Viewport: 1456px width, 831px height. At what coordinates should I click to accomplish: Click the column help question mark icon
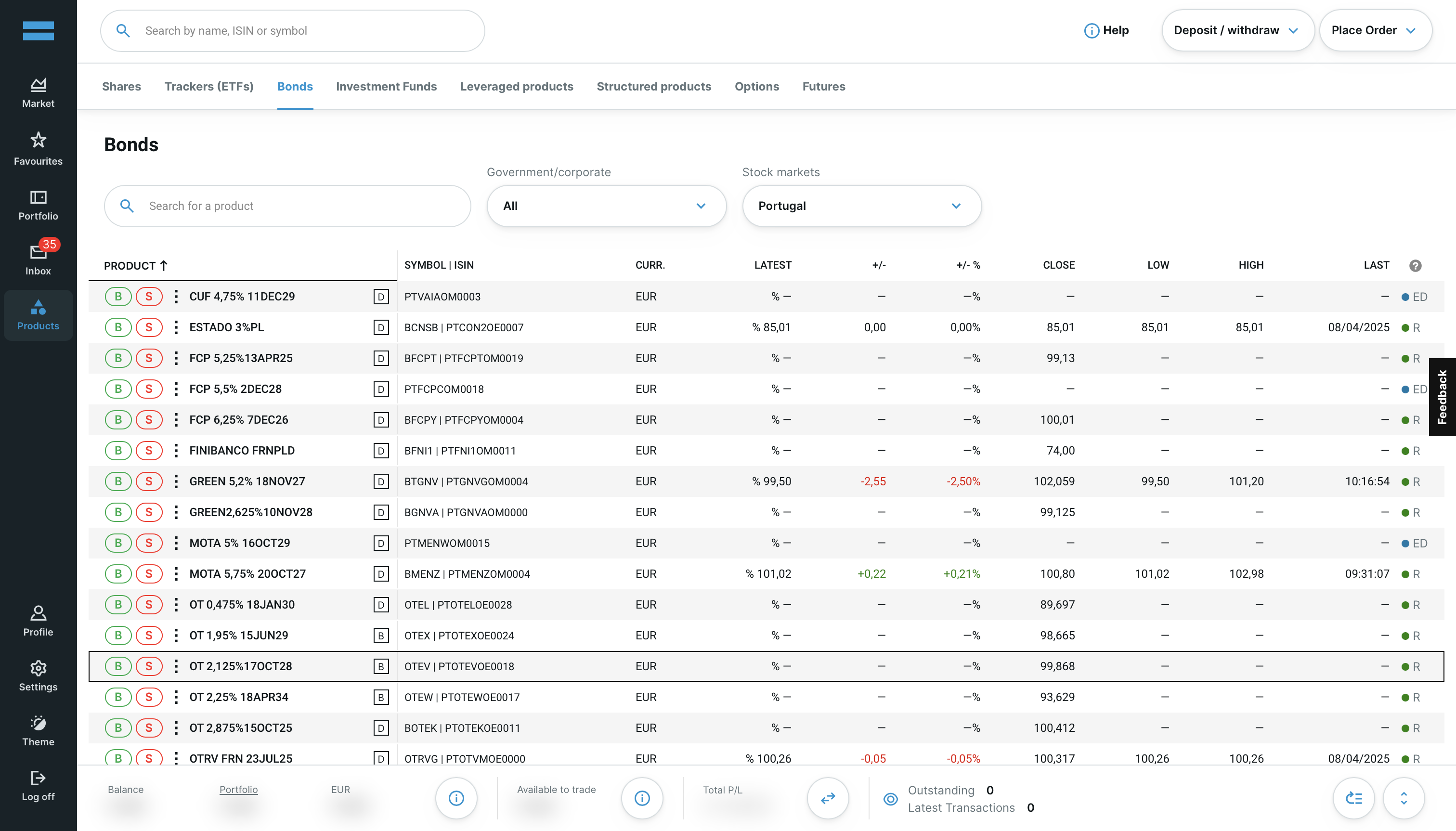(x=1415, y=265)
